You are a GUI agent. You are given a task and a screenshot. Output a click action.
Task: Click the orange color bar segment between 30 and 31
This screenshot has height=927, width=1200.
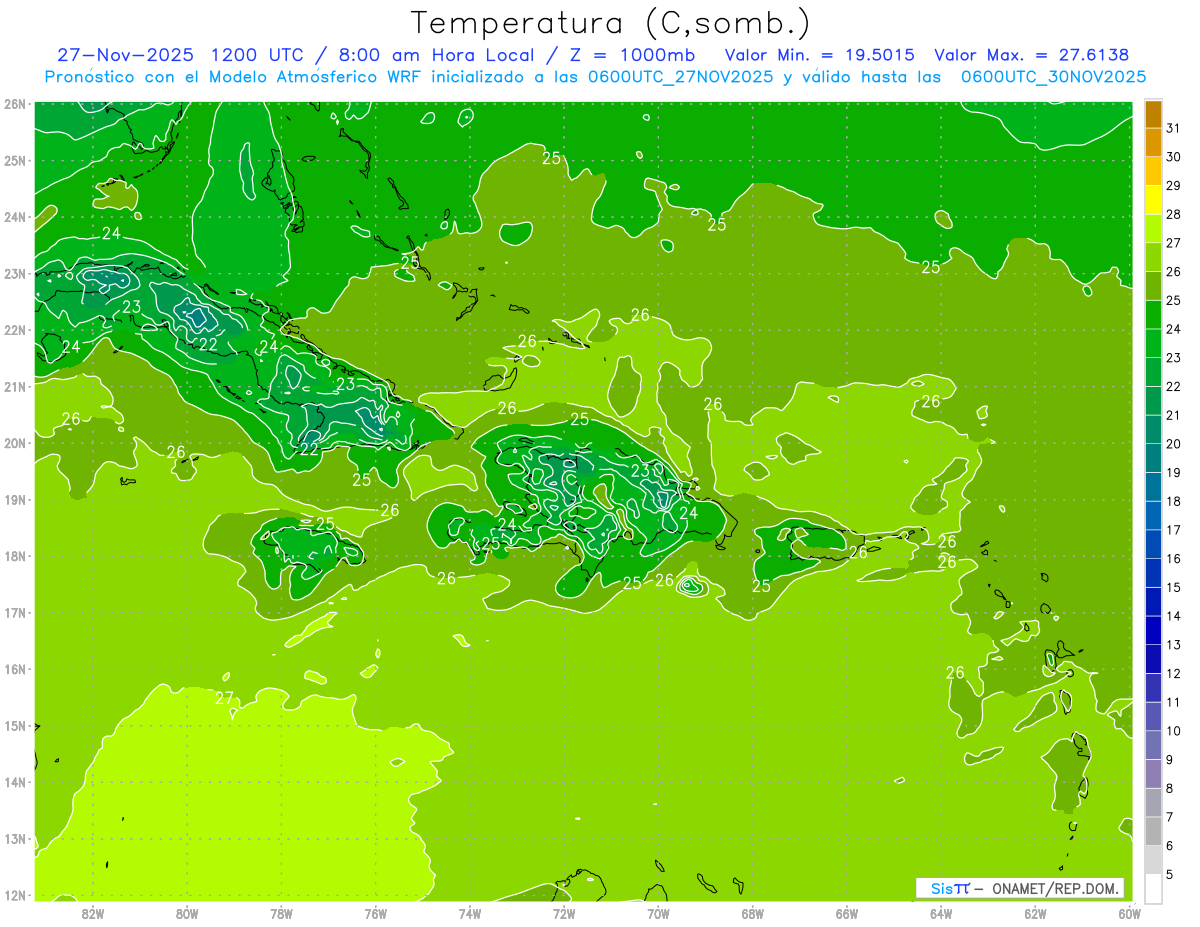(x=1154, y=142)
